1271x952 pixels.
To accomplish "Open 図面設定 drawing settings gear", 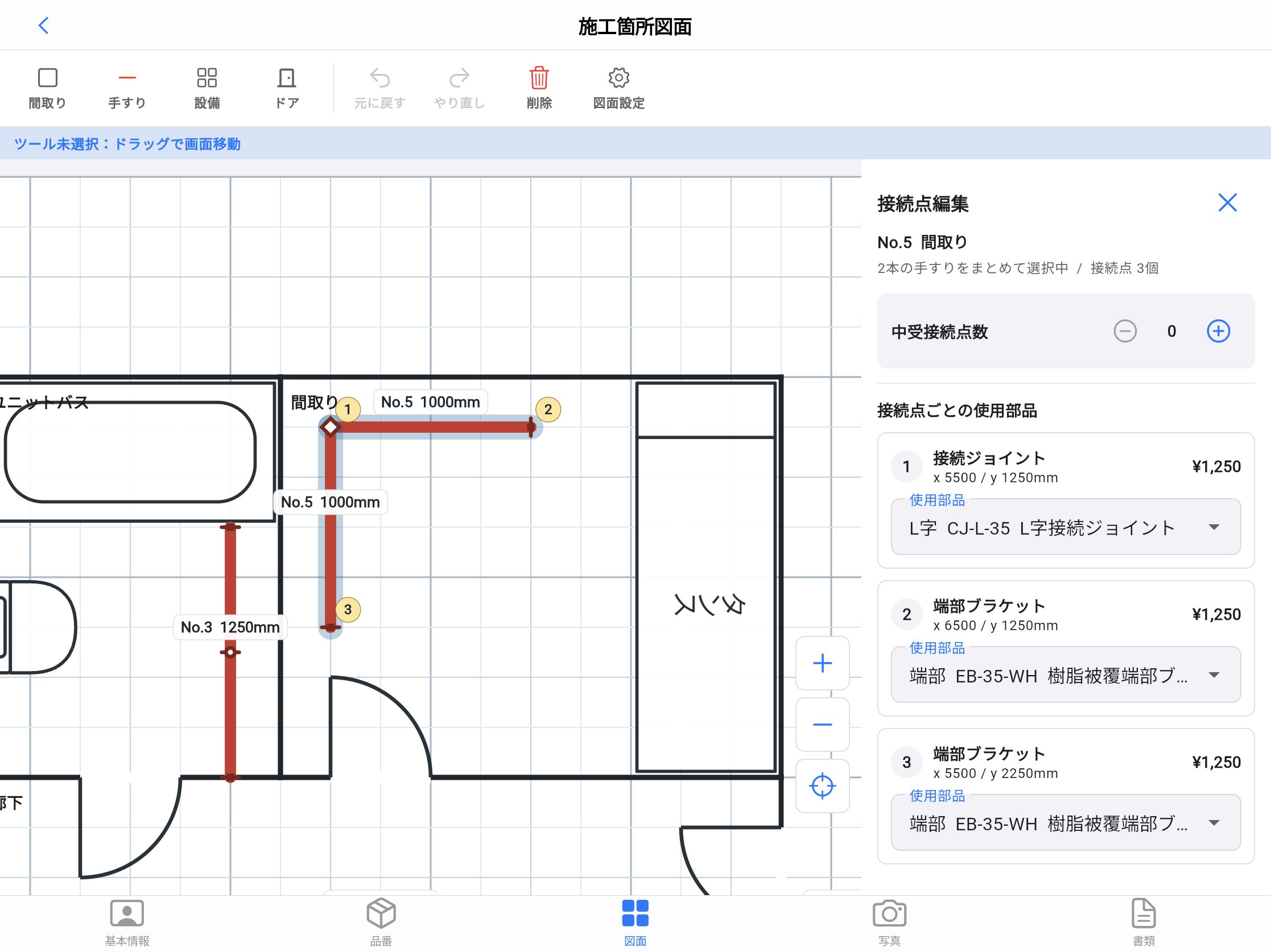I will pos(619,88).
